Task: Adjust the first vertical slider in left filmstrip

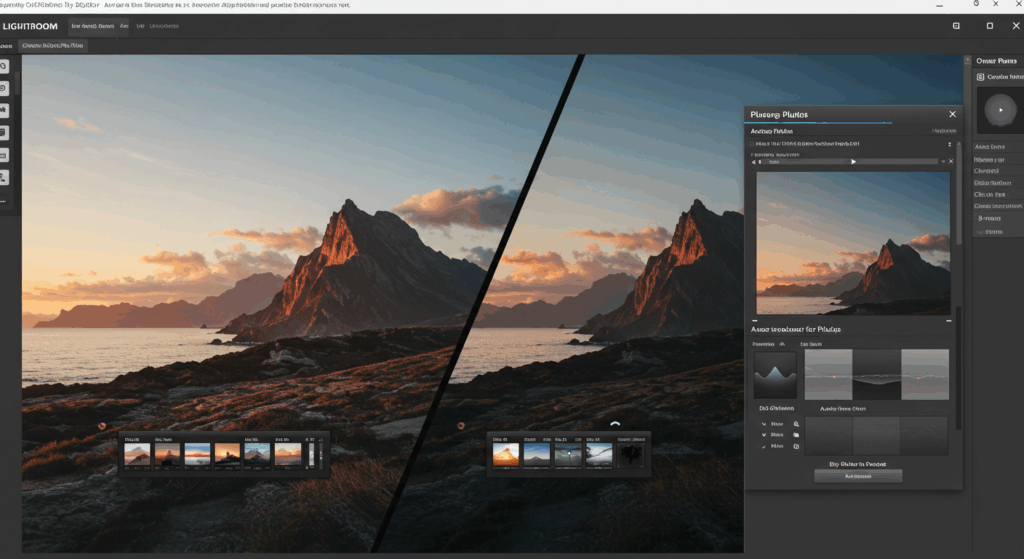Action: click(x=311, y=454)
